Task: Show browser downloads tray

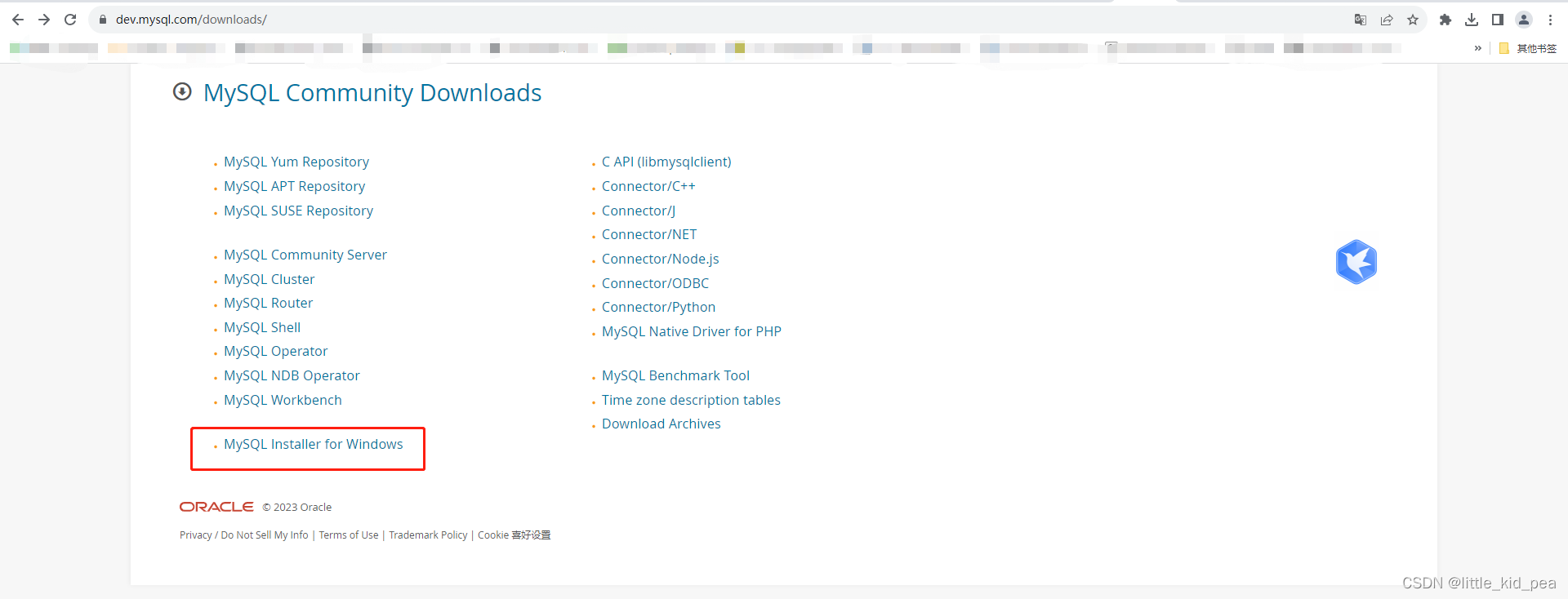Action: pyautogui.click(x=1472, y=20)
